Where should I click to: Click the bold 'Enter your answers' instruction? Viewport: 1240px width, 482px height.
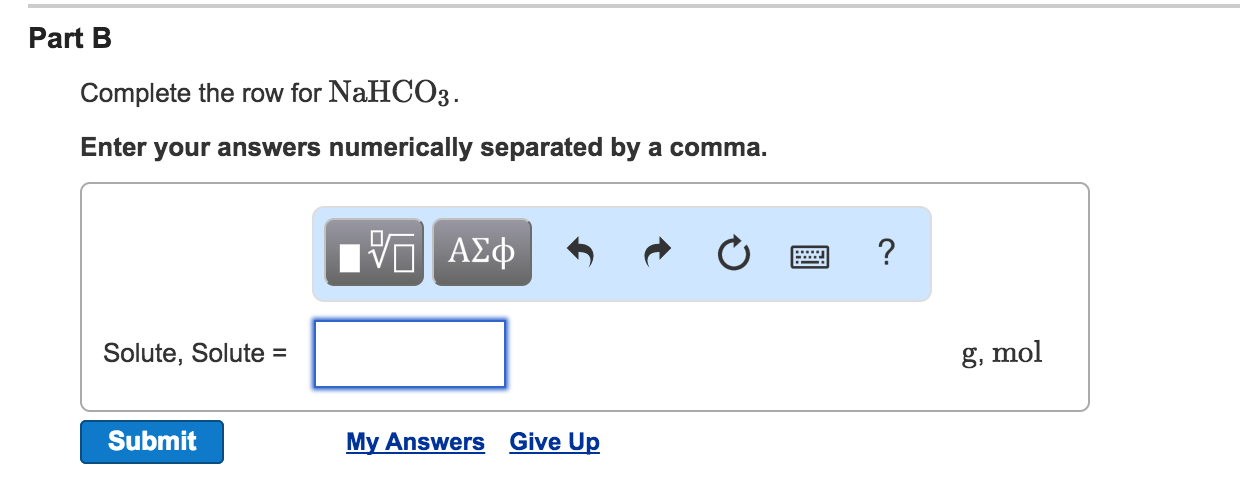pyautogui.click(x=424, y=148)
